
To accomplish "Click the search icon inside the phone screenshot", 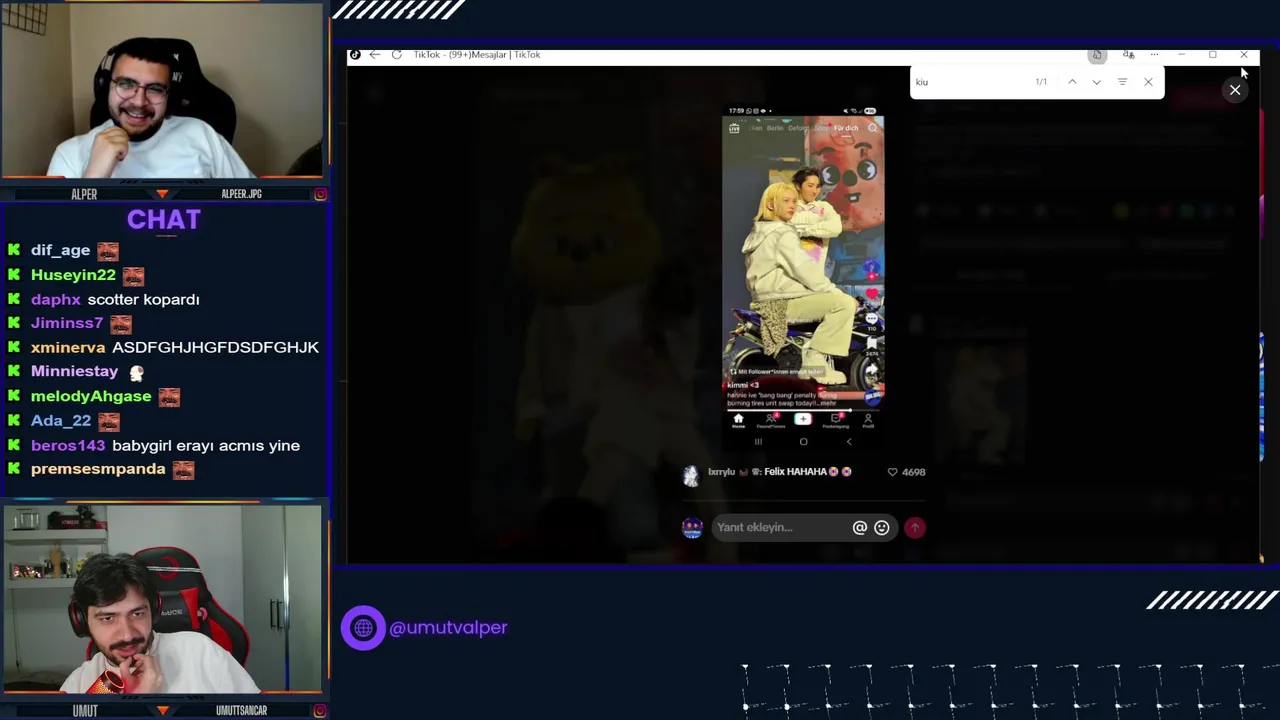I will (x=873, y=128).
